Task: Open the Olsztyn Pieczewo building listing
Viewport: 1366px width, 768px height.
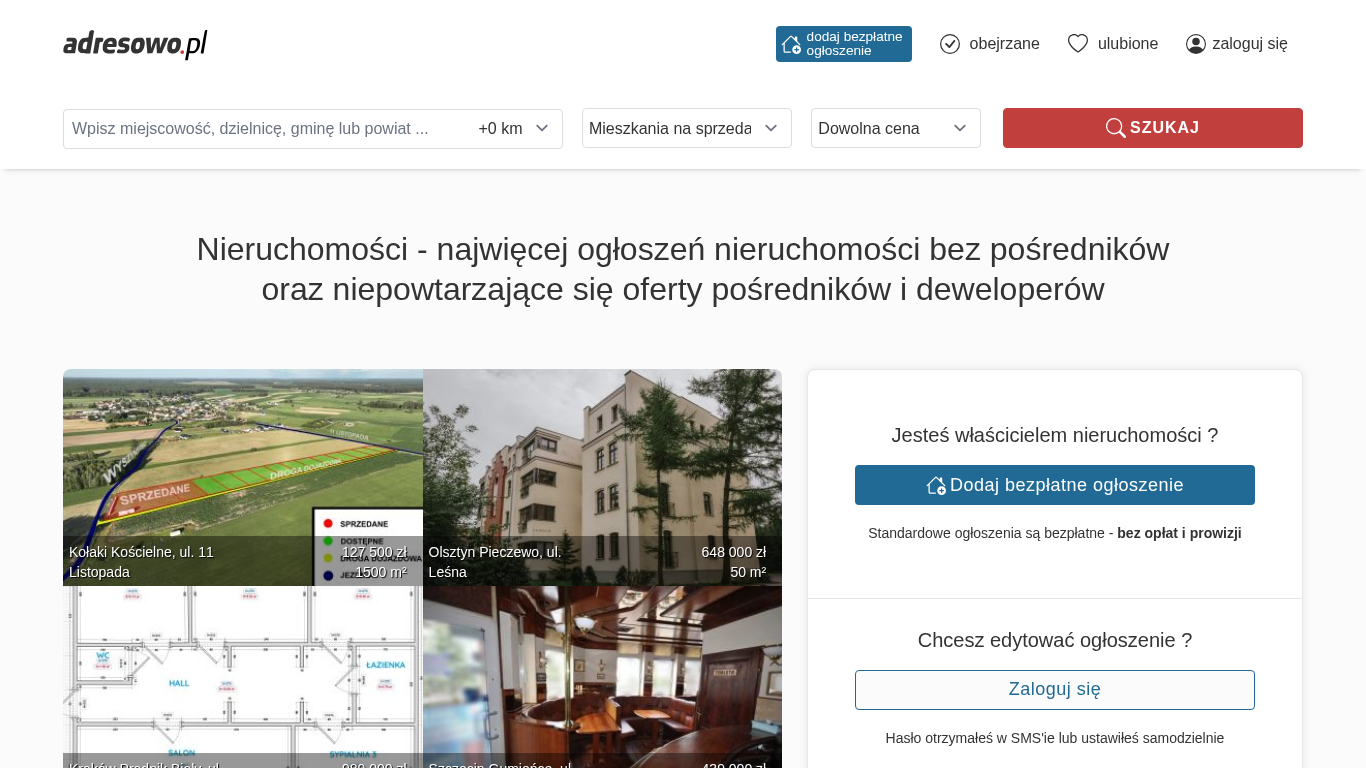Action: [602, 470]
